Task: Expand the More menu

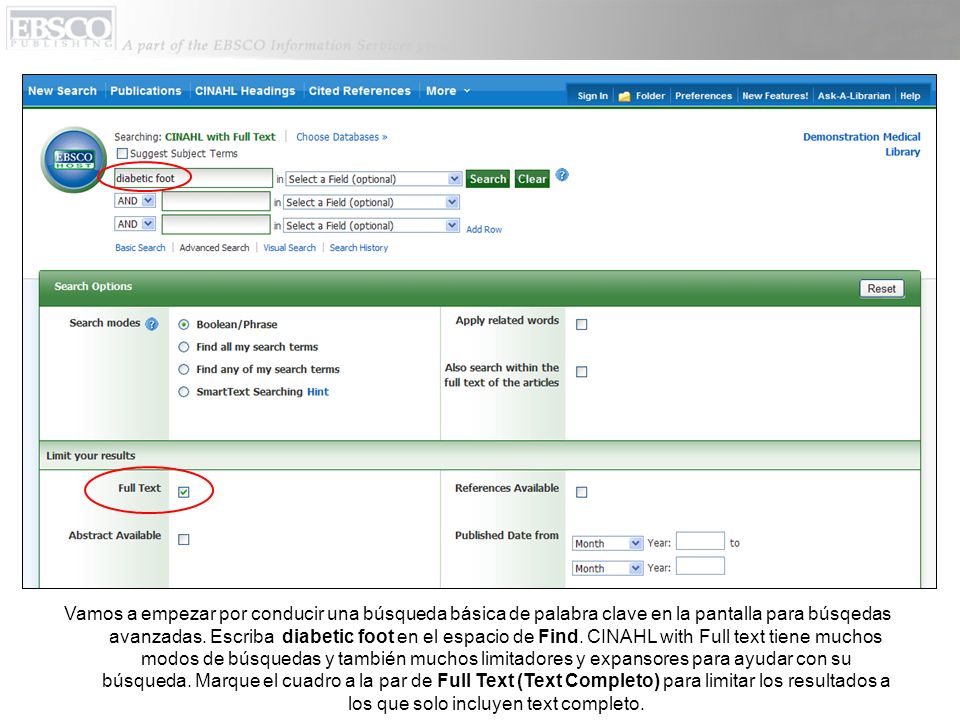Action: [x=448, y=91]
